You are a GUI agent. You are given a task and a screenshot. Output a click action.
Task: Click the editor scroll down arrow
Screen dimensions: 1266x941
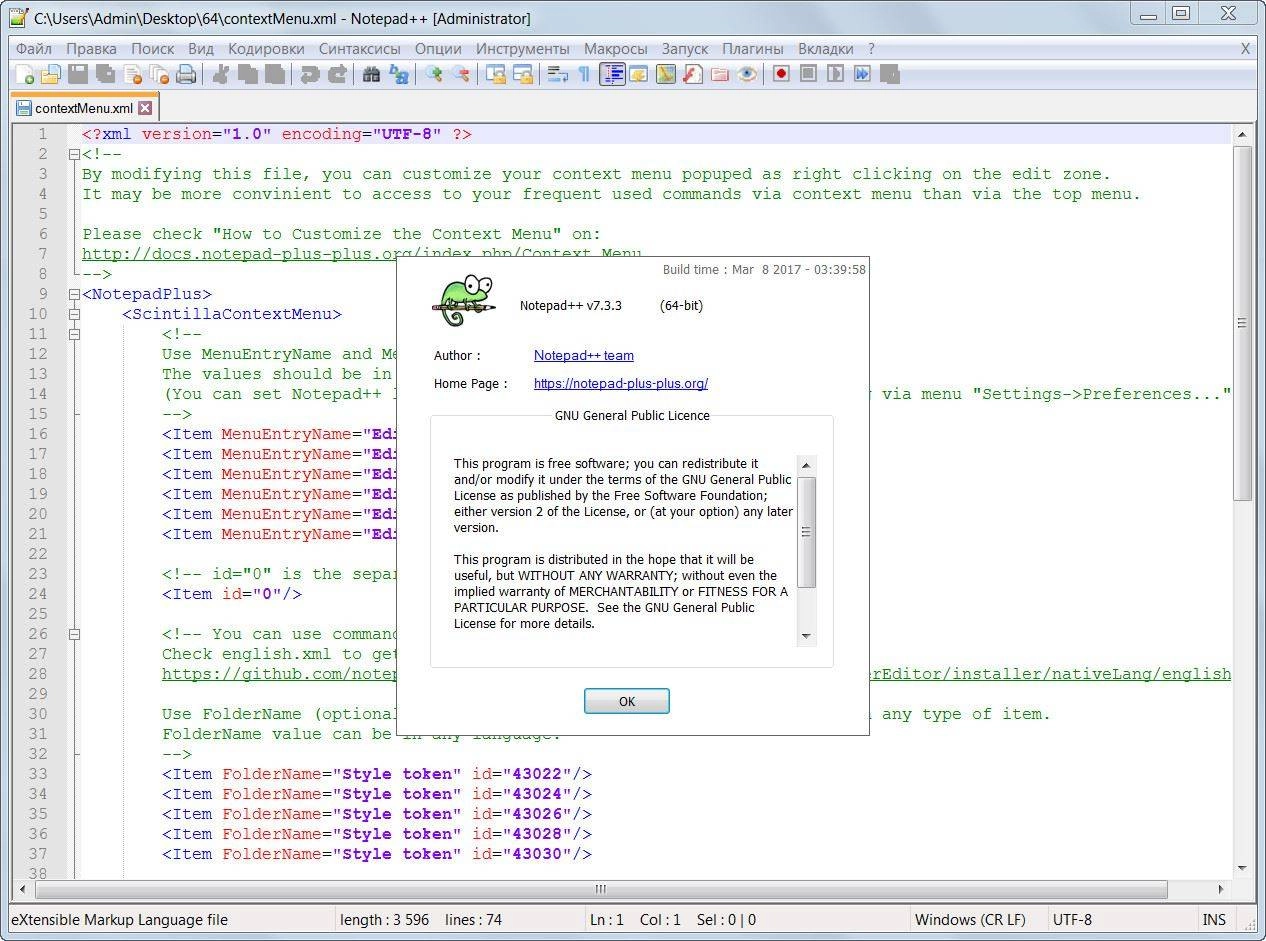pos(1242,867)
